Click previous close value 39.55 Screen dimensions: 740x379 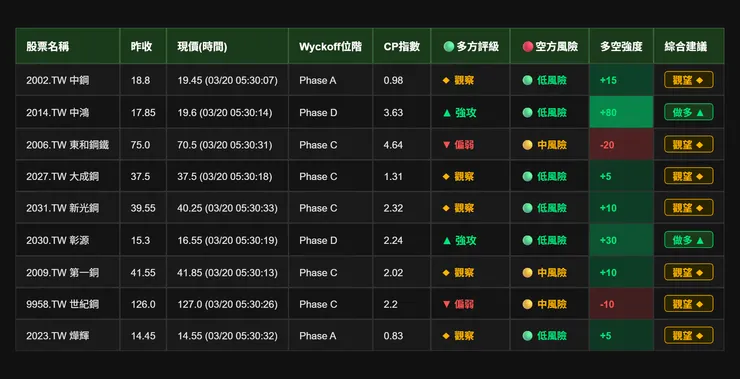point(143,208)
